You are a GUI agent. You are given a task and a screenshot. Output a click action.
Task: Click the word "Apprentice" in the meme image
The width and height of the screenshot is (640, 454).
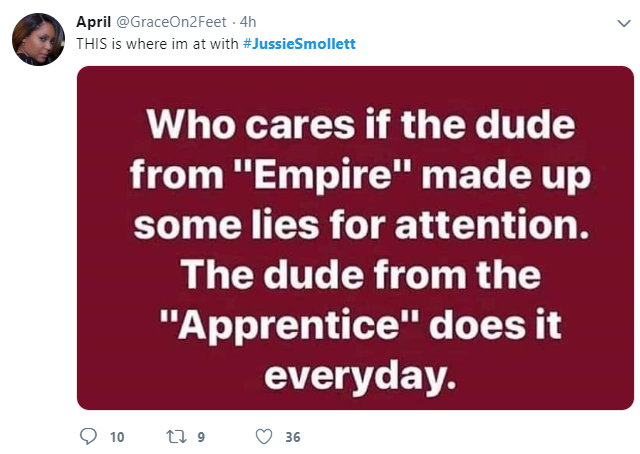289,325
